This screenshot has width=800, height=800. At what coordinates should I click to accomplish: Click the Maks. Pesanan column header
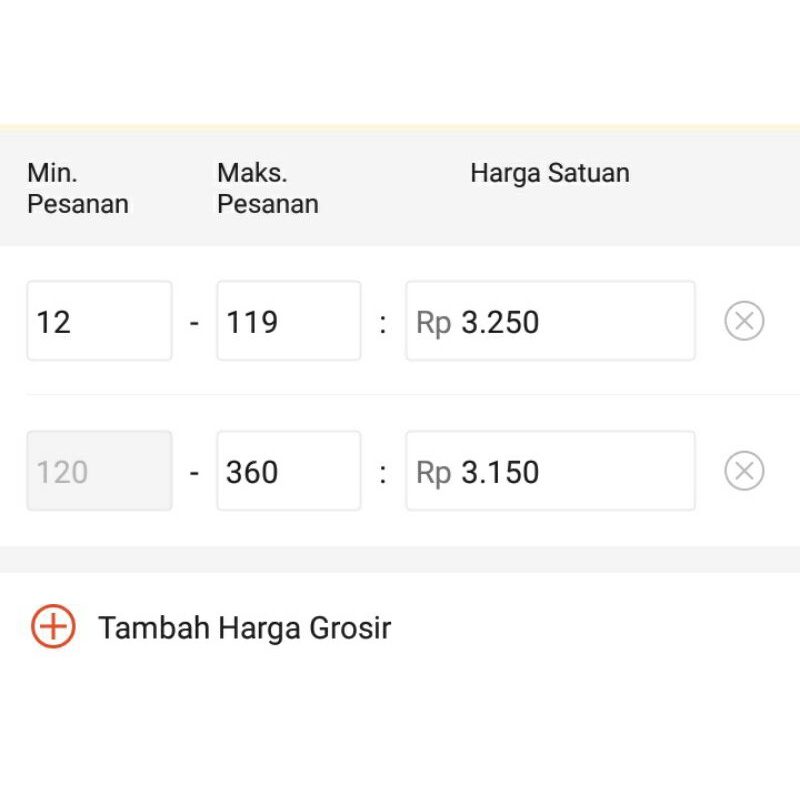click(x=268, y=188)
